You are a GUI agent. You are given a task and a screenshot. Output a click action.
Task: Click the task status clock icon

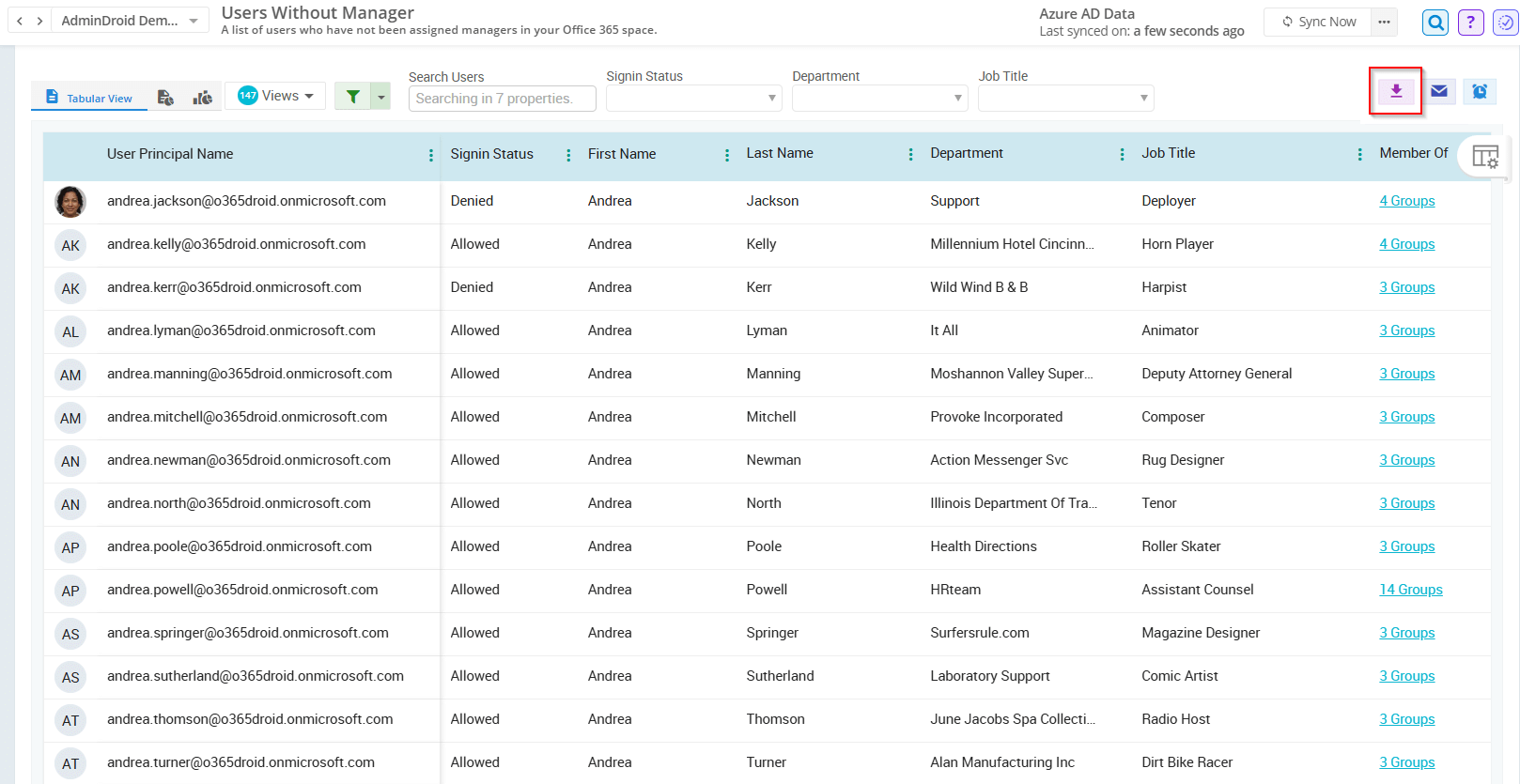[x=1506, y=23]
